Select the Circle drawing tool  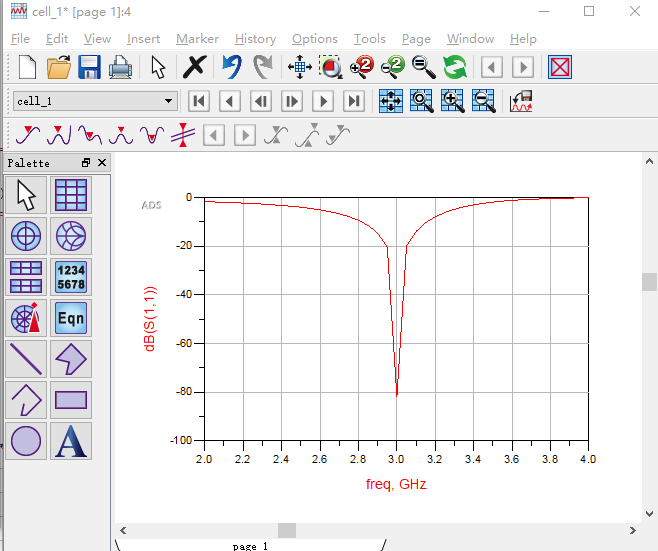25,441
